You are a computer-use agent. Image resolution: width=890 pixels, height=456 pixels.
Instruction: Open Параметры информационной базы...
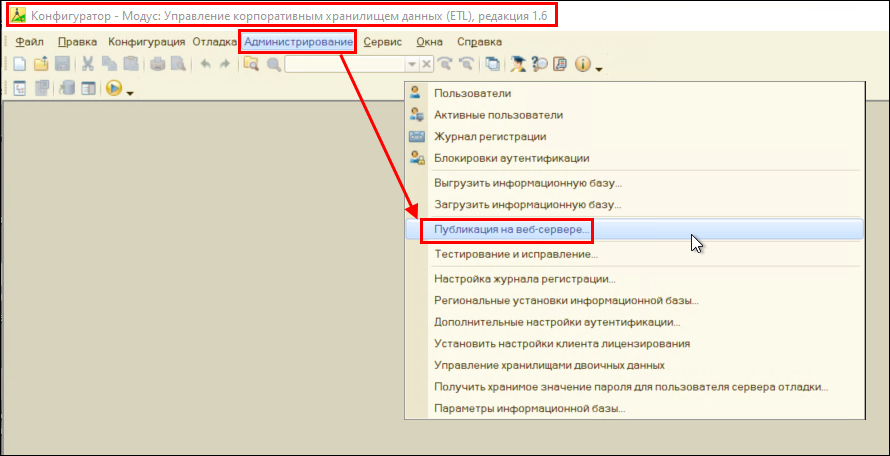pos(634,408)
